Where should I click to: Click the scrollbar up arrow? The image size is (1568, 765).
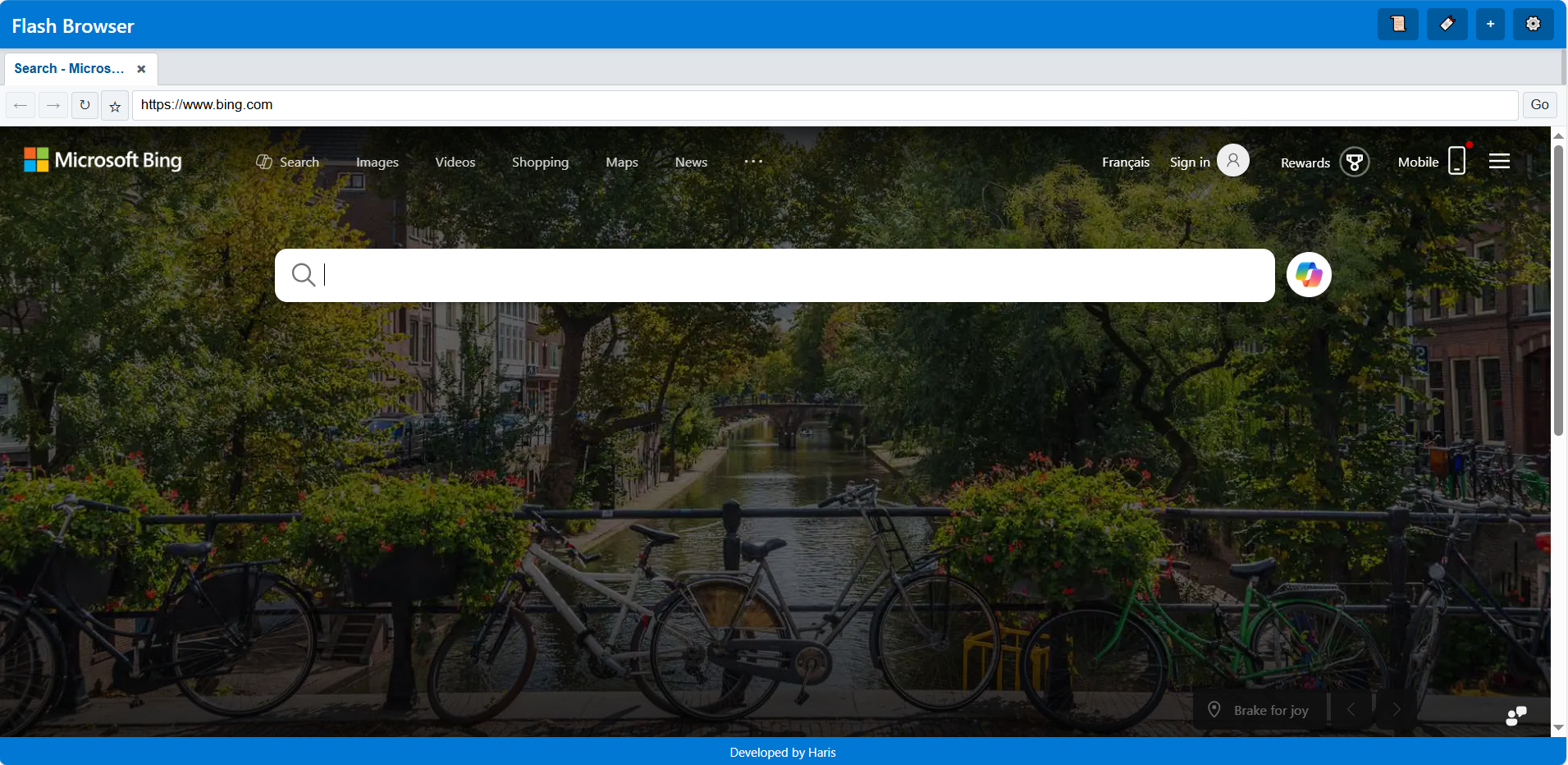1559,135
